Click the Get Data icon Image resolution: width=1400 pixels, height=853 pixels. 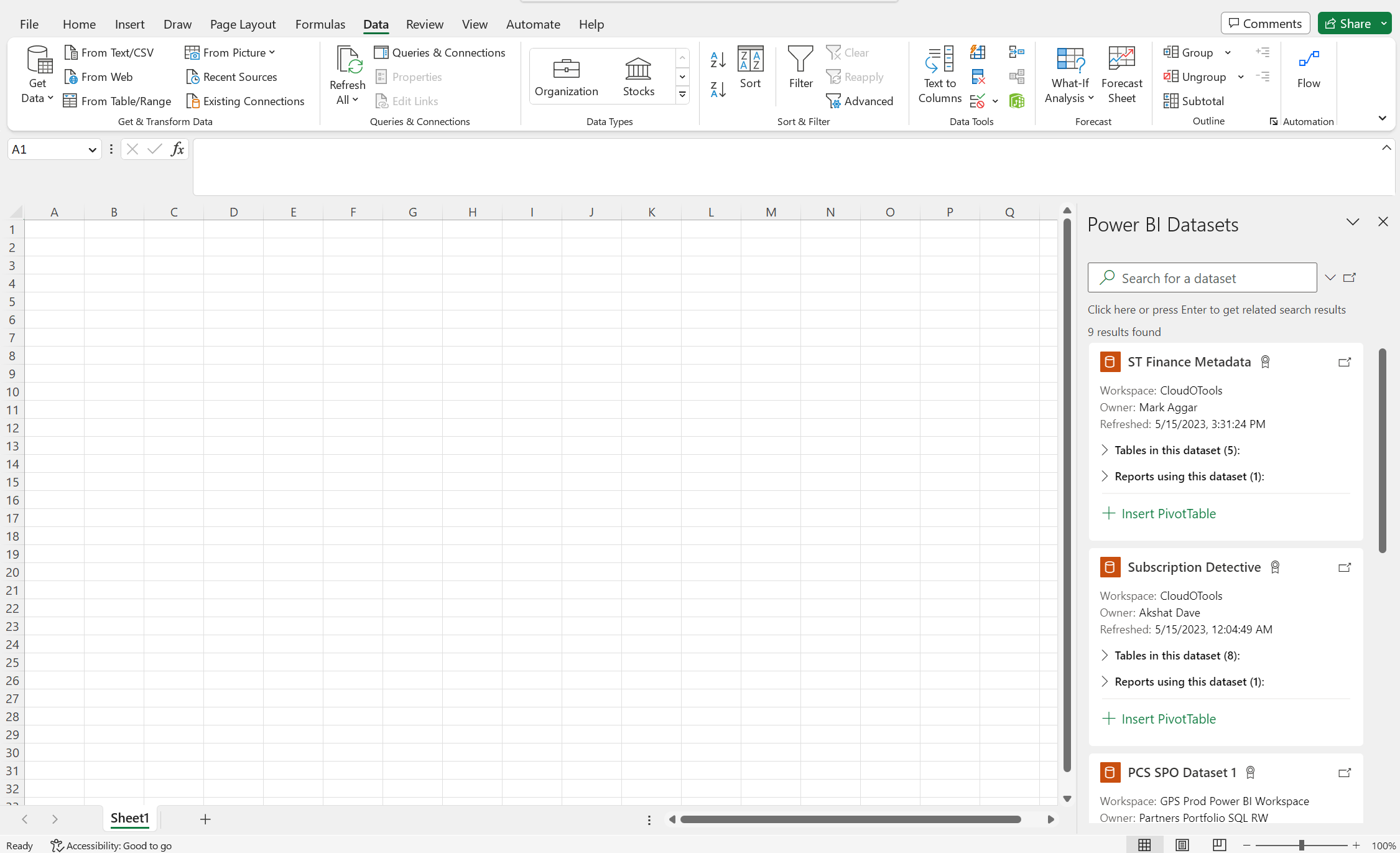(x=36, y=75)
